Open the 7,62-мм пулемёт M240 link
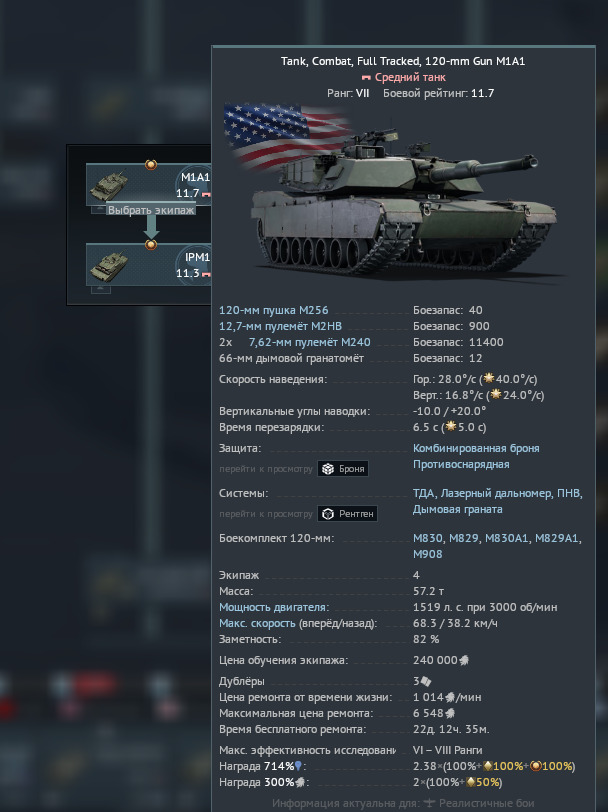 click(x=309, y=342)
